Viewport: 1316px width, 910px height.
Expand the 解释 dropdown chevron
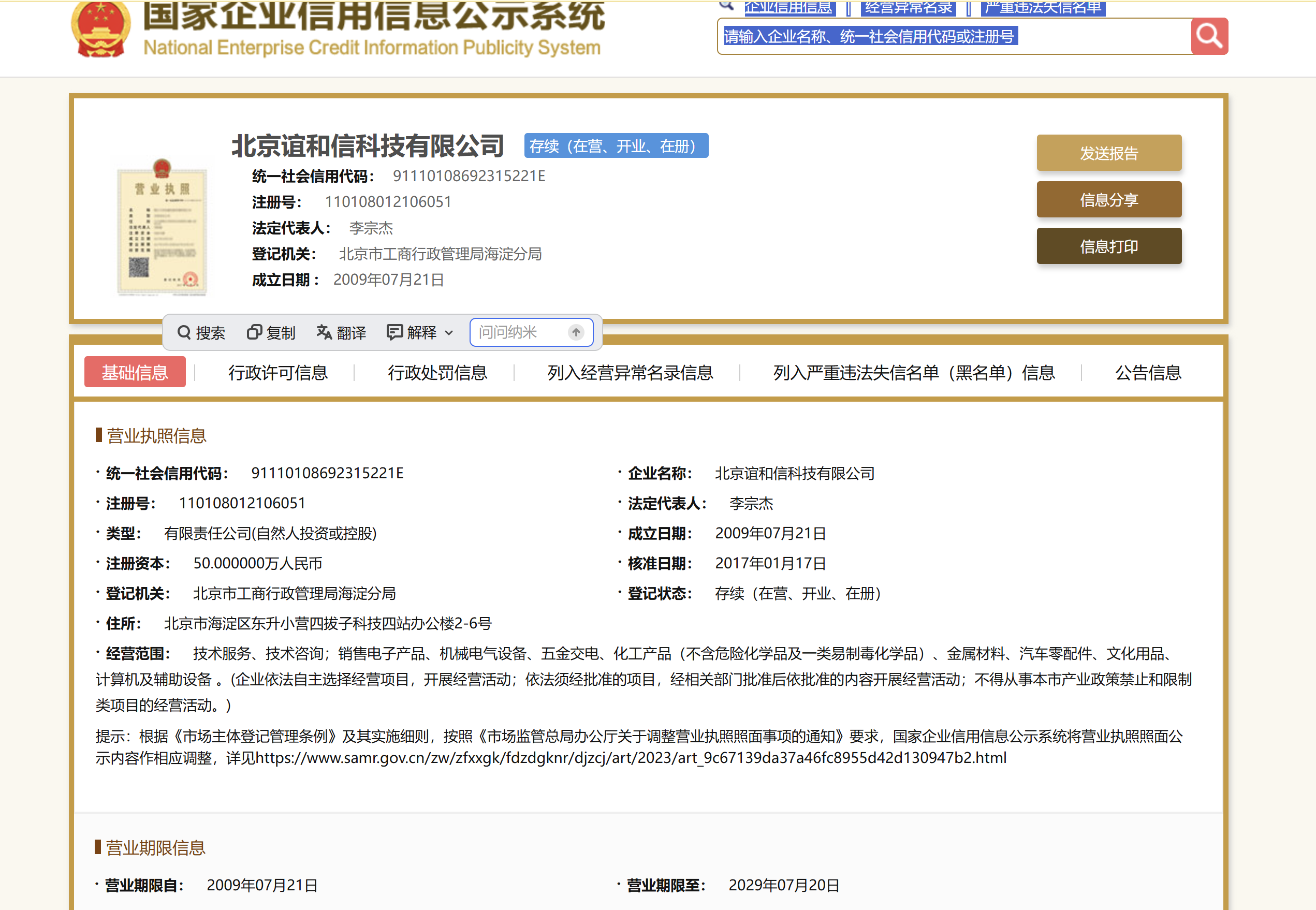pyautogui.click(x=449, y=333)
